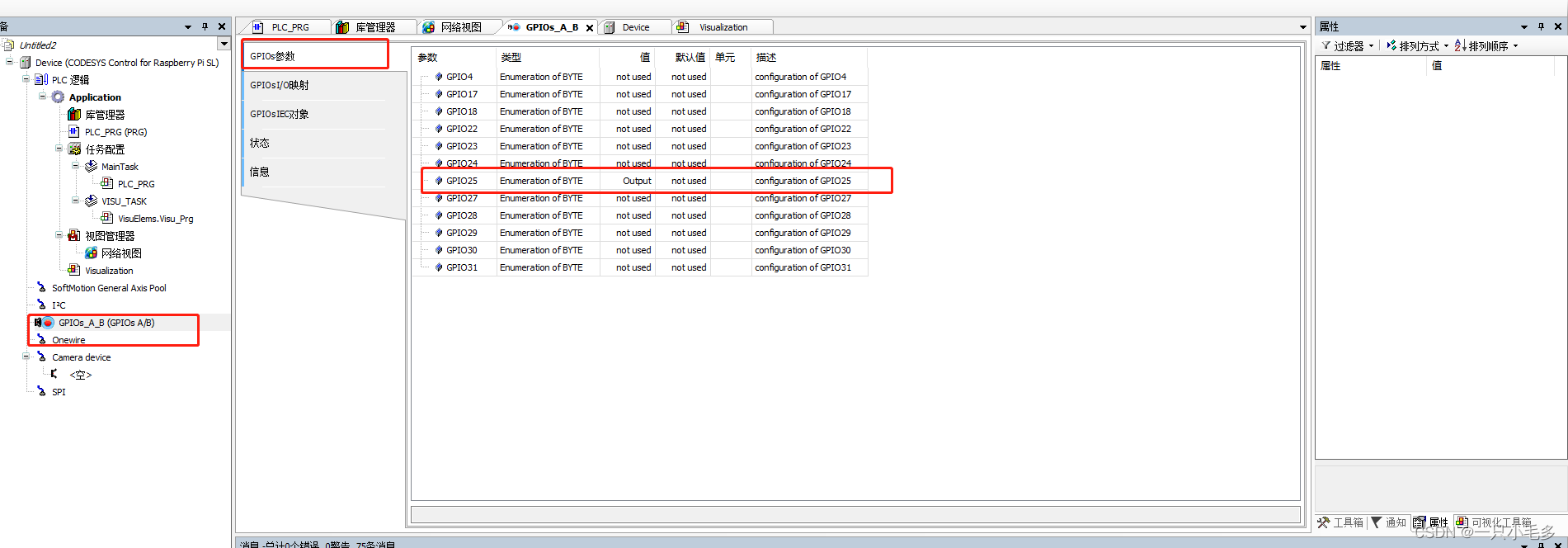Click the GPIOs_A_B device icon in tree
The width and height of the screenshot is (1568, 548).
(45, 322)
